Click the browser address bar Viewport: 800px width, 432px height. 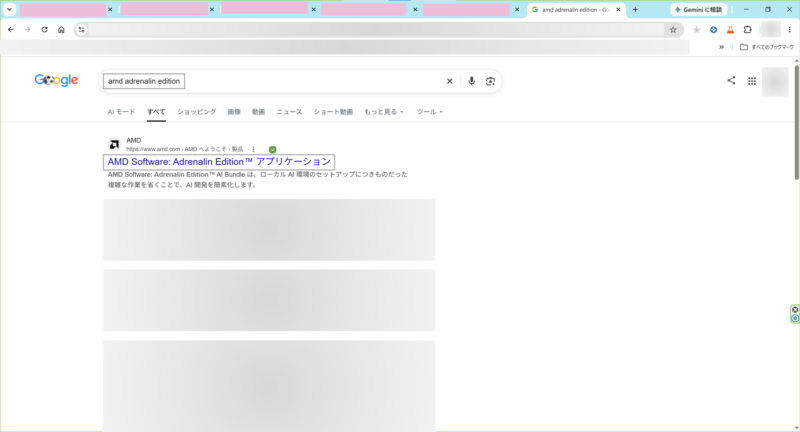pyautogui.click(x=377, y=30)
